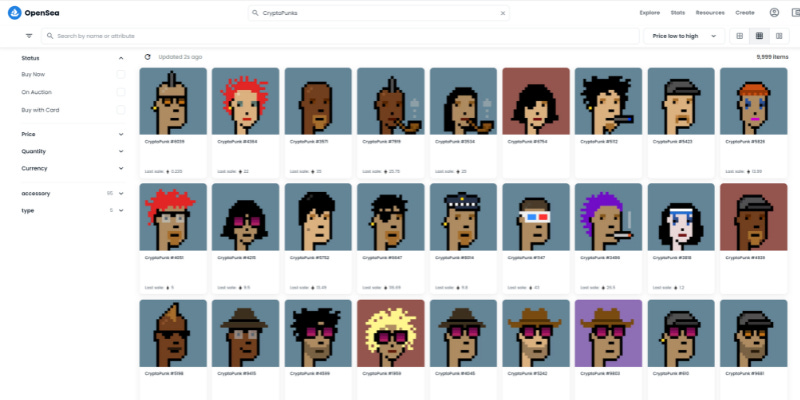Image resolution: width=800 pixels, height=400 pixels.
Task: Open the orange knitted cap female punk
Action: tap(754, 101)
